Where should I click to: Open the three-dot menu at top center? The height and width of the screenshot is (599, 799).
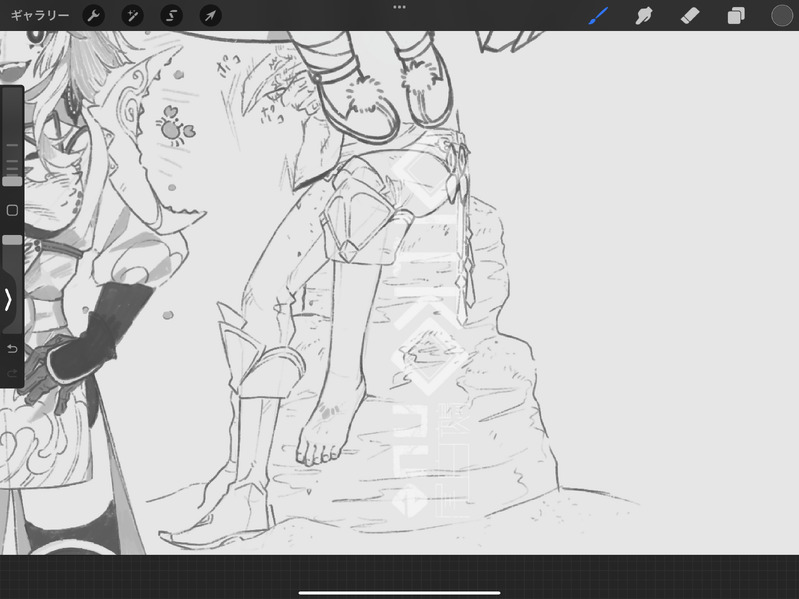point(400,7)
